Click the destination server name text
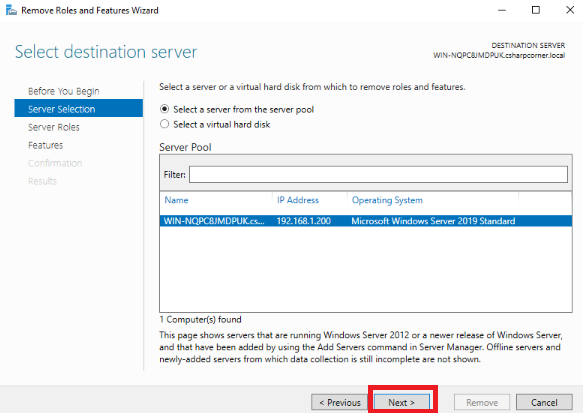The height and width of the screenshot is (413, 583). tap(499, 55)
